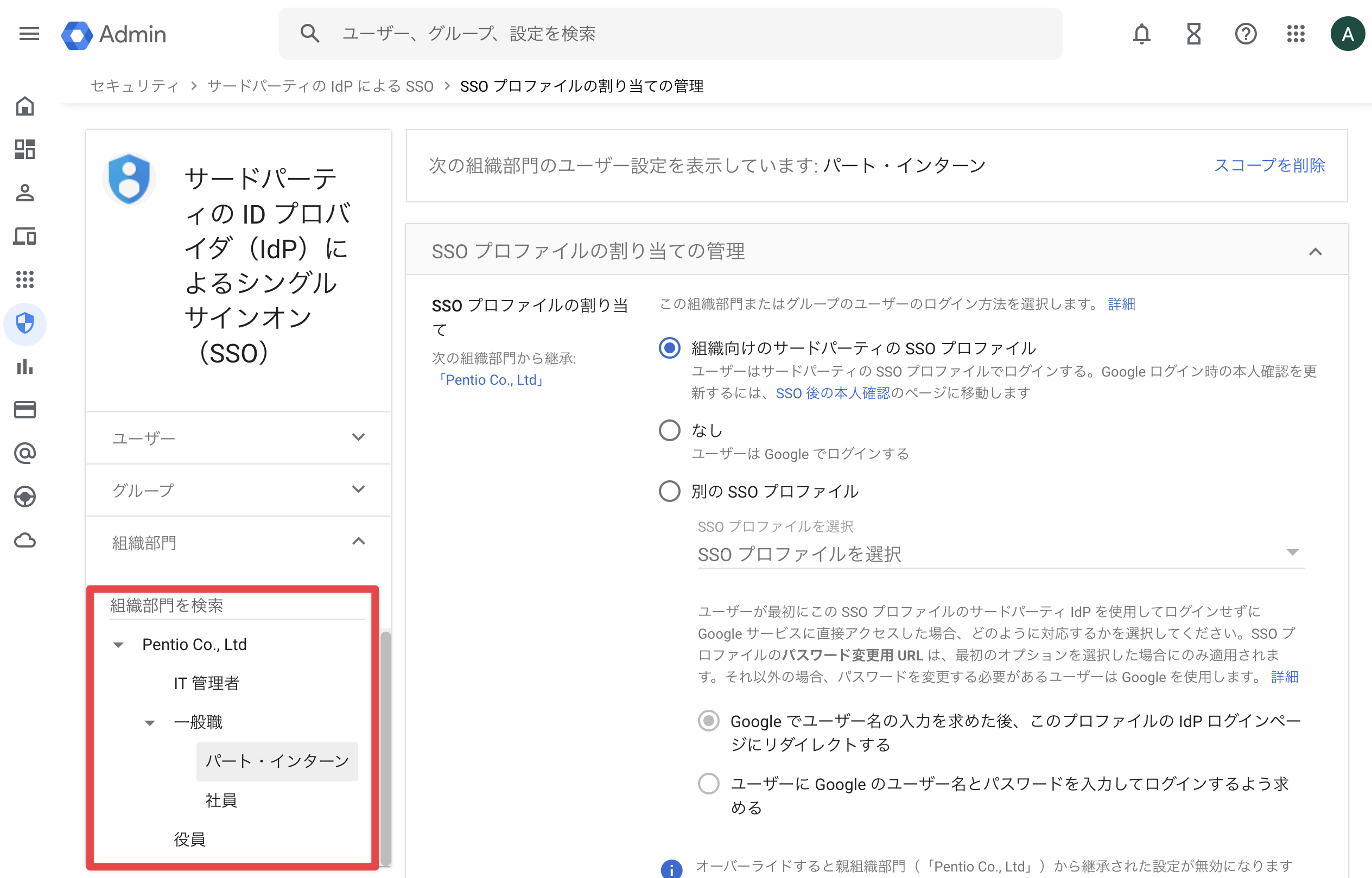This screenshot has height=878, width=1372.
Task: Click スコープを削除 link
Action: point(1269,166)
